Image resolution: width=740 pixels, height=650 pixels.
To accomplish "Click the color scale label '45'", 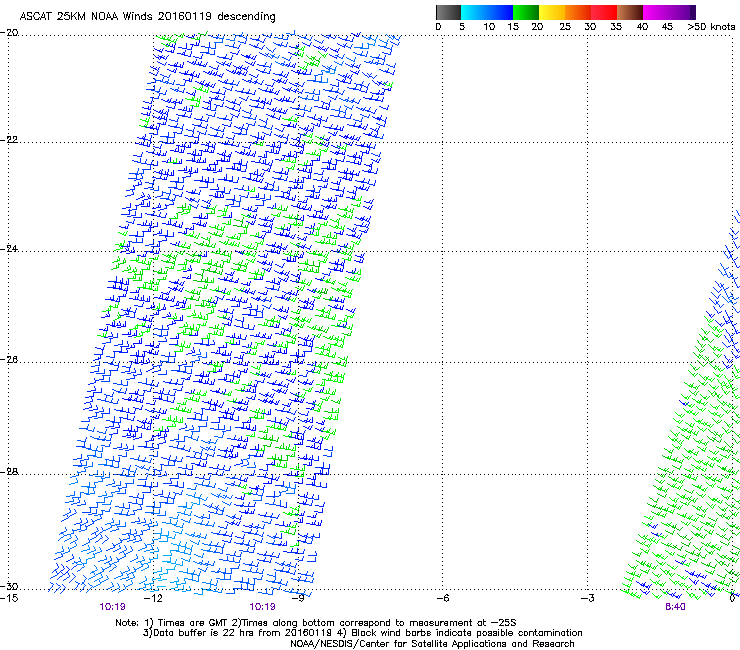I will 667,27.
